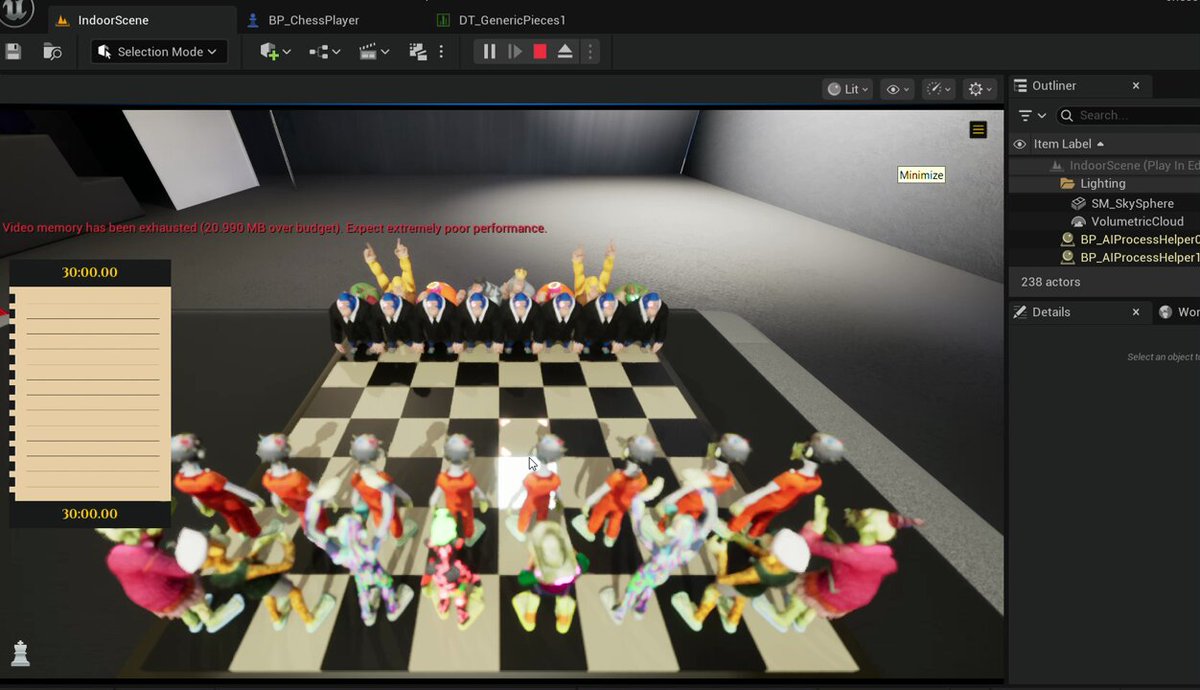Stop the play-in-editor session

(x=540, y=51)
